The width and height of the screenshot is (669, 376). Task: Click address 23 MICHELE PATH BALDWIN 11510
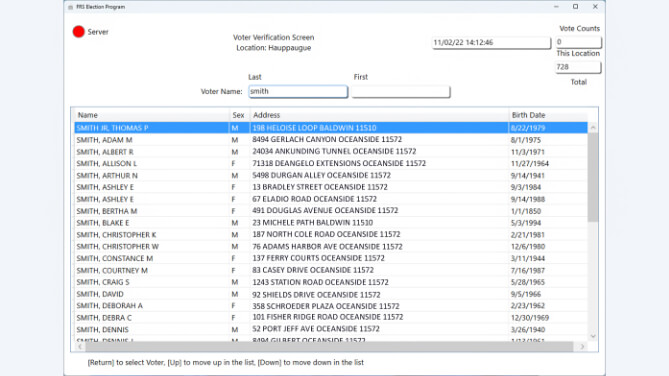(312, 223)
